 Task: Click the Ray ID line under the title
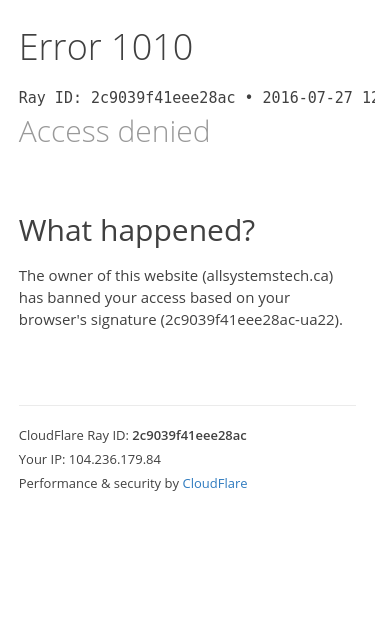coord(197,98)
